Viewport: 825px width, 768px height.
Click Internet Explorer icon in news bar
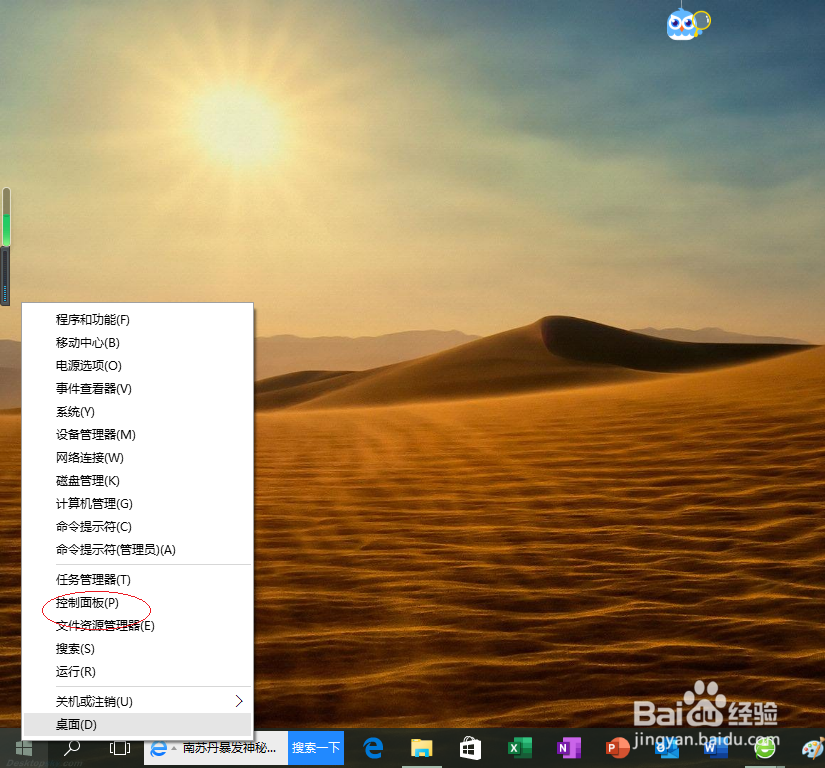pos(158,748)
